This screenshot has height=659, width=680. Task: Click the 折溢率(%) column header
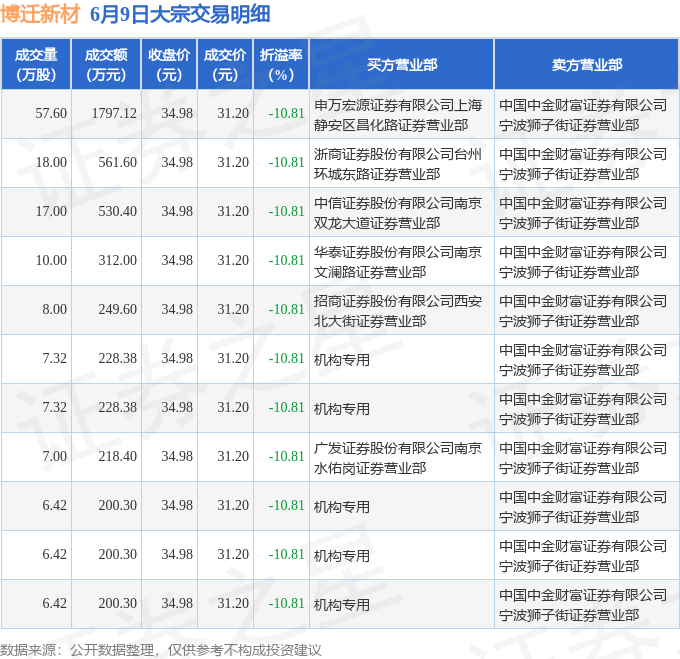click(x=281, y=65)
